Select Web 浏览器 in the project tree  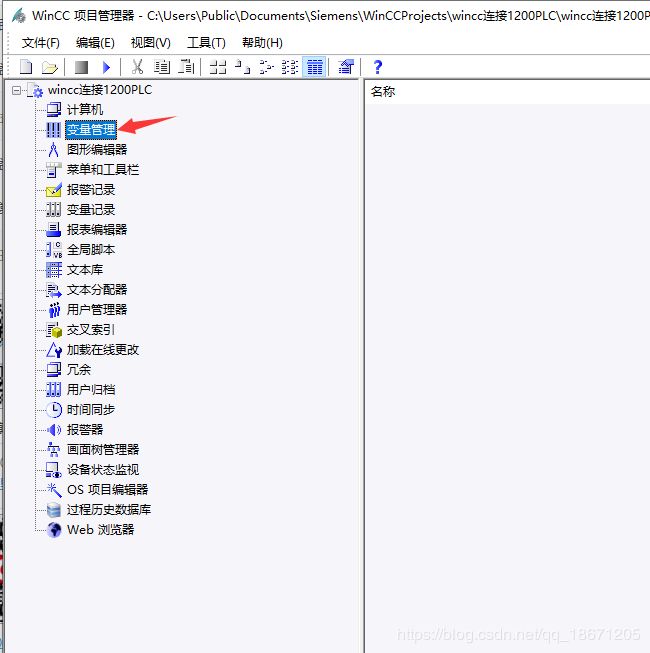(100, 529)
